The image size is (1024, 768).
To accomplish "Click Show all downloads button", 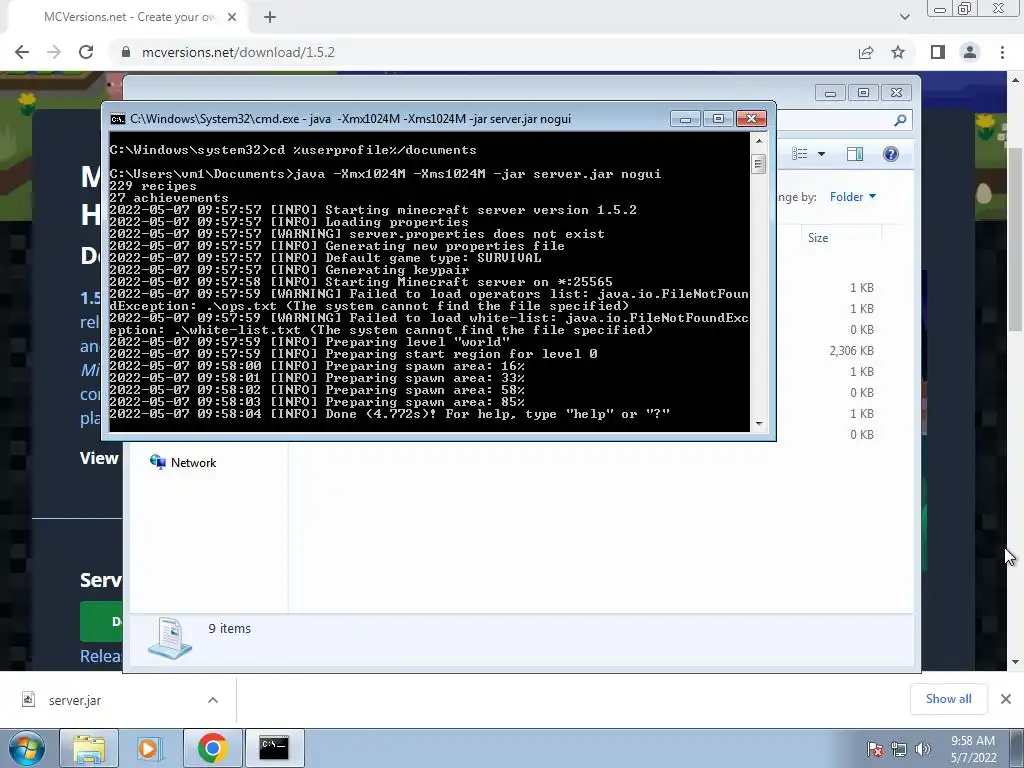I will click(x=948, y=699).
